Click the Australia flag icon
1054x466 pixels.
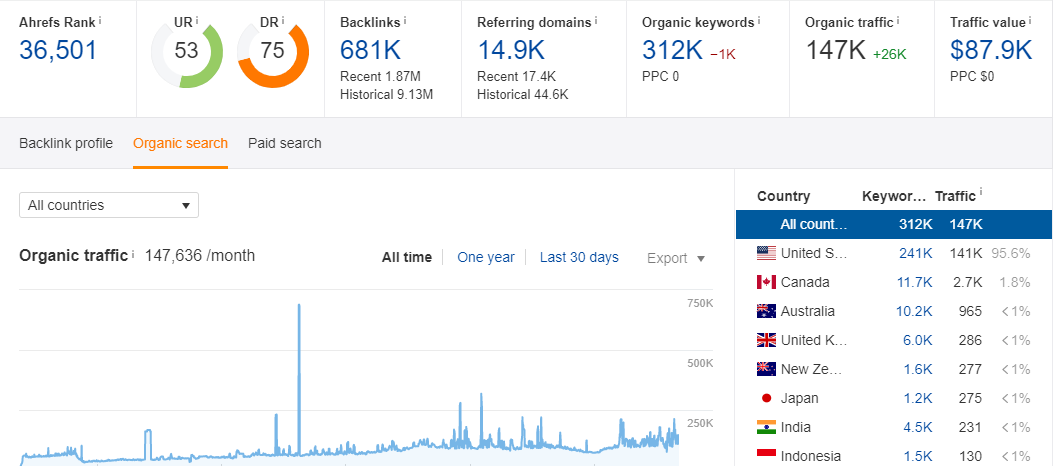click(766, 311)
